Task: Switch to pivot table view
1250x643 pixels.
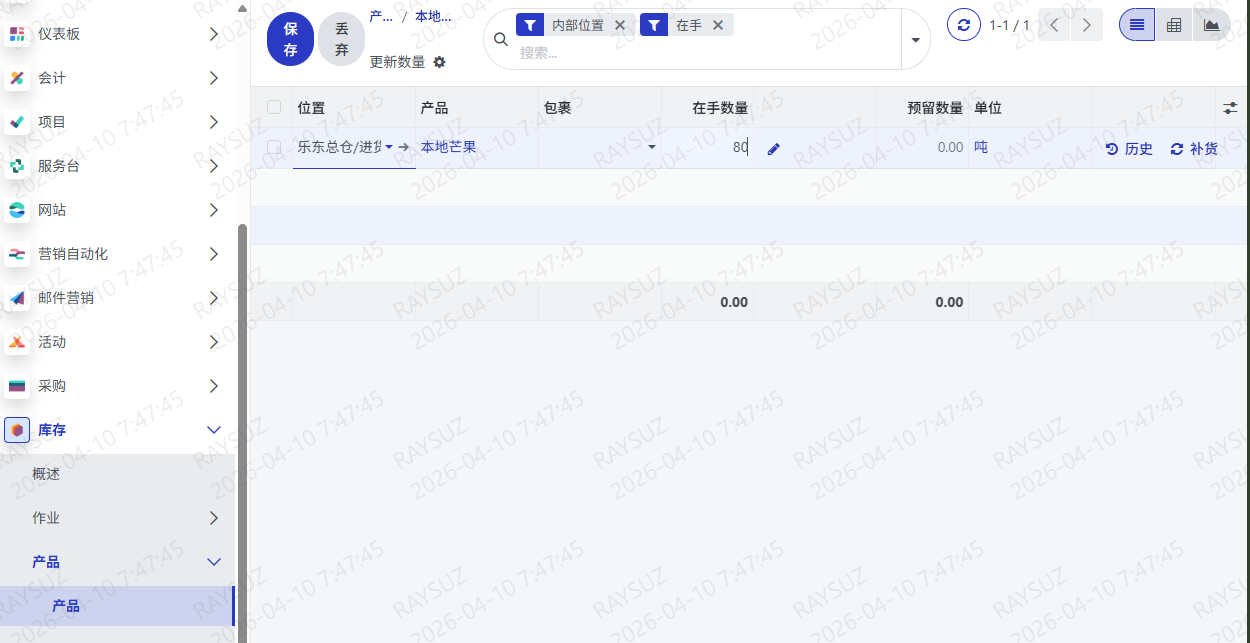Action: pos(1174,25)
